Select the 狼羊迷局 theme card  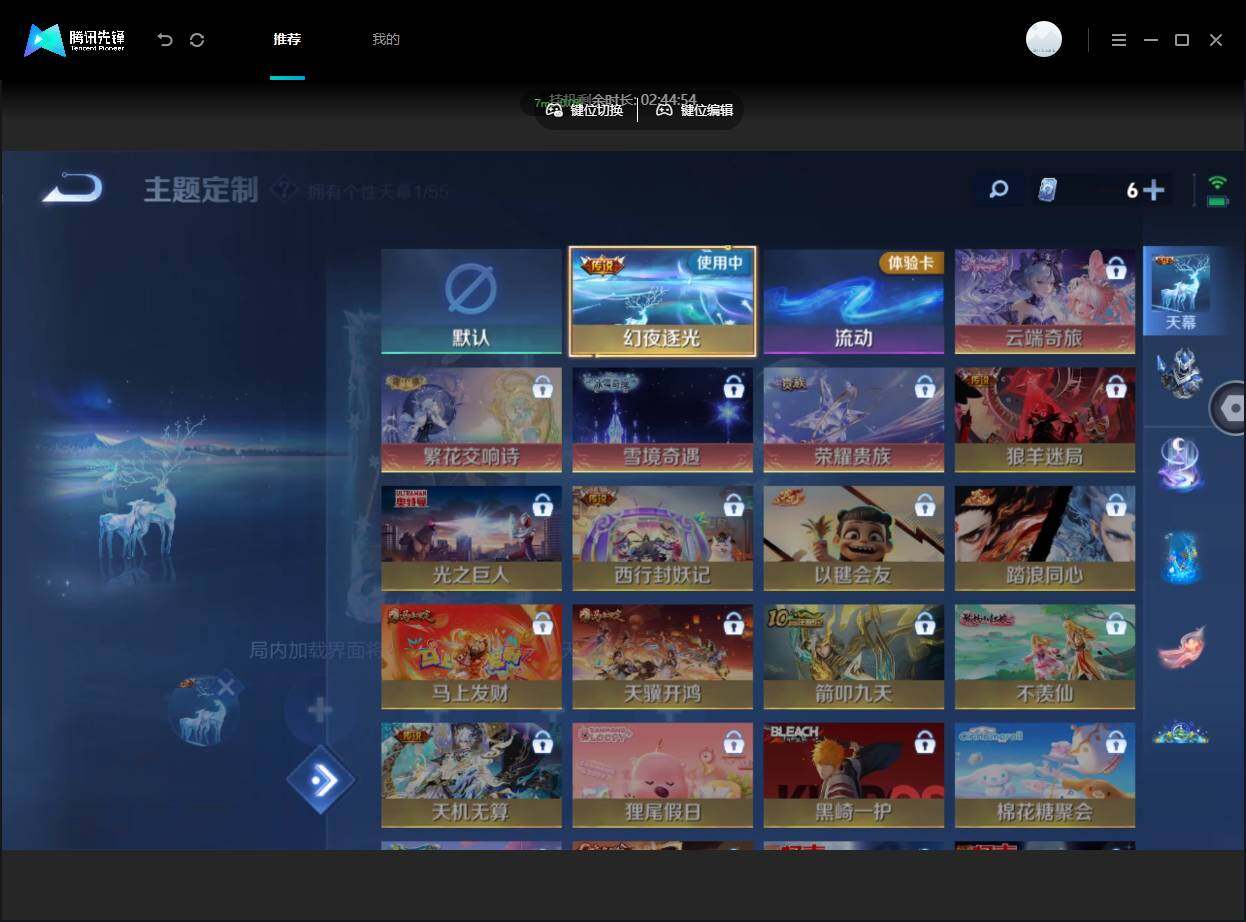pyautogui.click(x=1045, y=420)
